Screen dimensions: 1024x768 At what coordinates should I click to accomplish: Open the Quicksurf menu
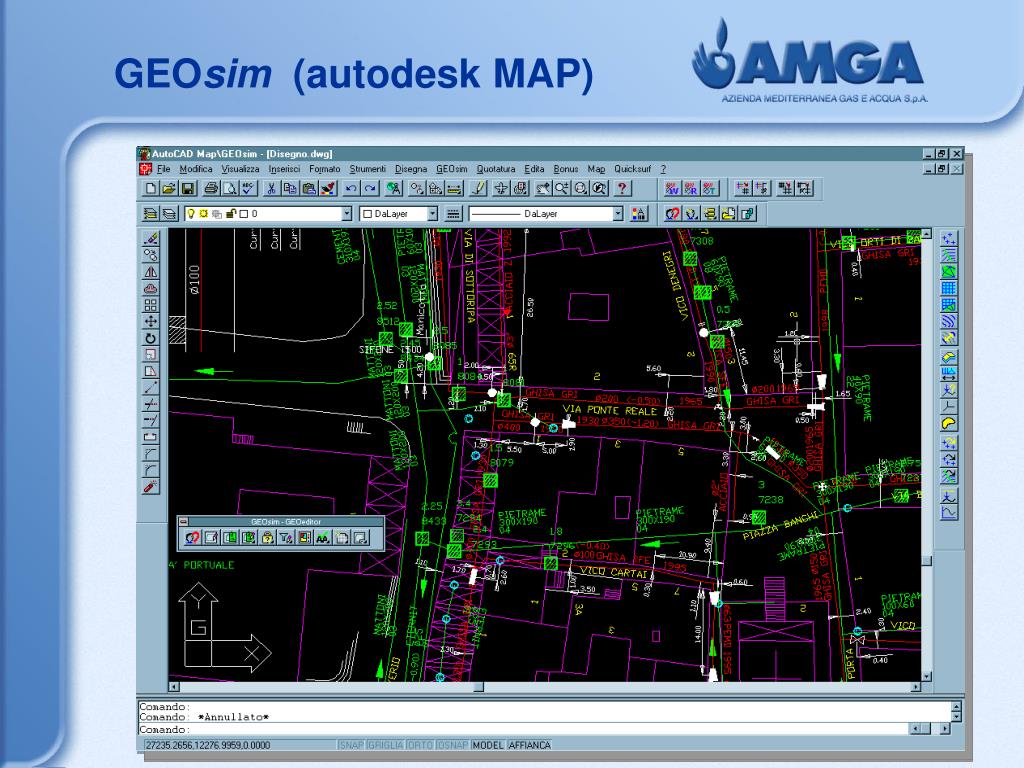pos(632,169)
